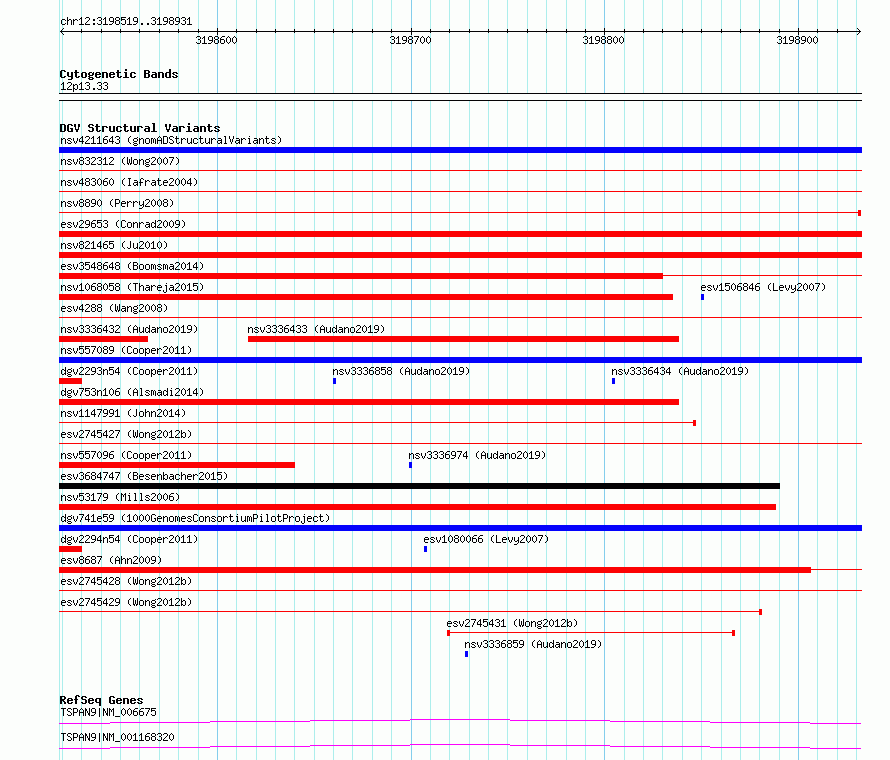
Task: Click the nsv4211643 gnomAD variant label
Action: (x=171, y=140)
